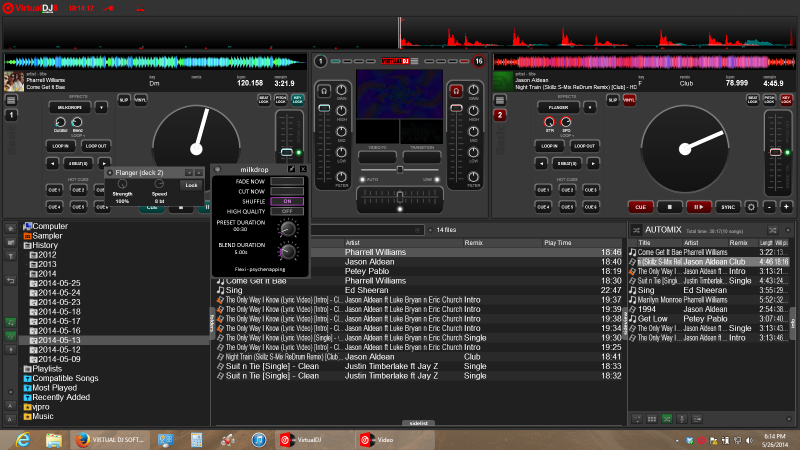Click deck 2 SYNC button
800x450 pixels.
click(x=728, y=207)
